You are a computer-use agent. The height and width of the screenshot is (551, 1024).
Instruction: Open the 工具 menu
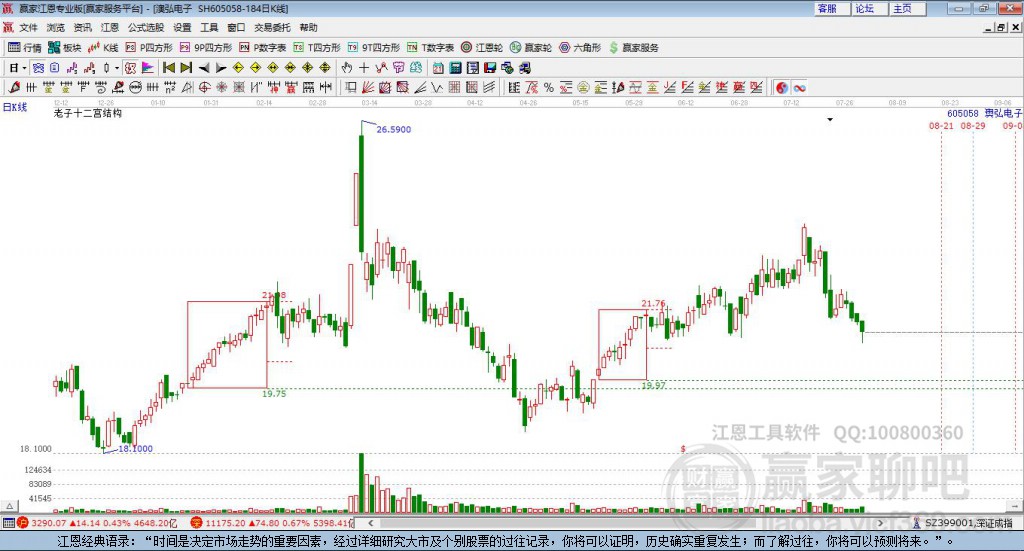click(209, 27)
